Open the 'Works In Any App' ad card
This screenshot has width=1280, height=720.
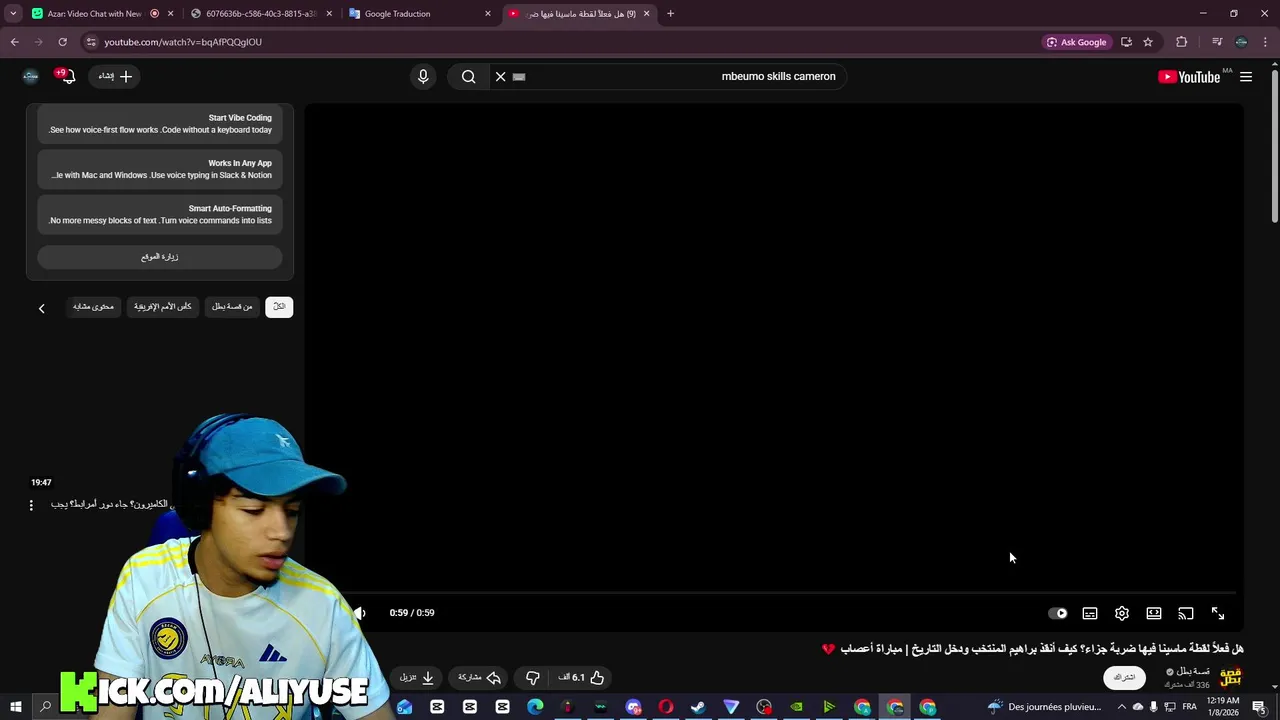(x=160, y=169)
